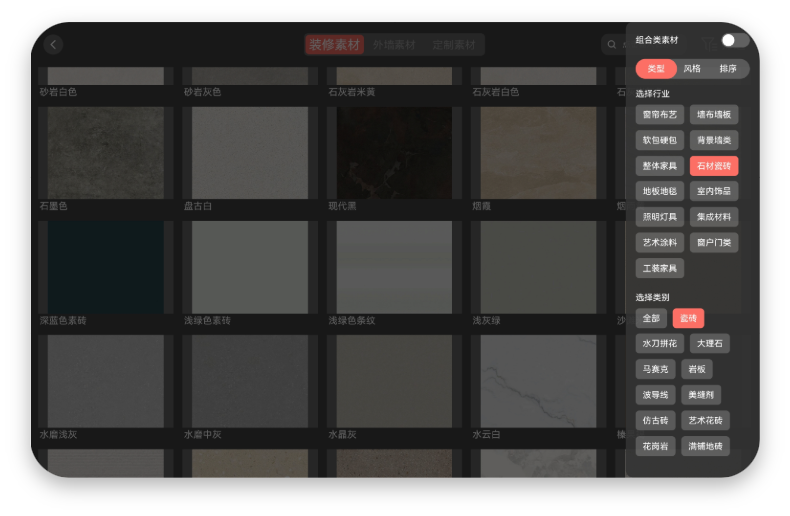Choose the 墙布墙板 industry button
This screenshot has width=790, height=516.
pos(714,115)
